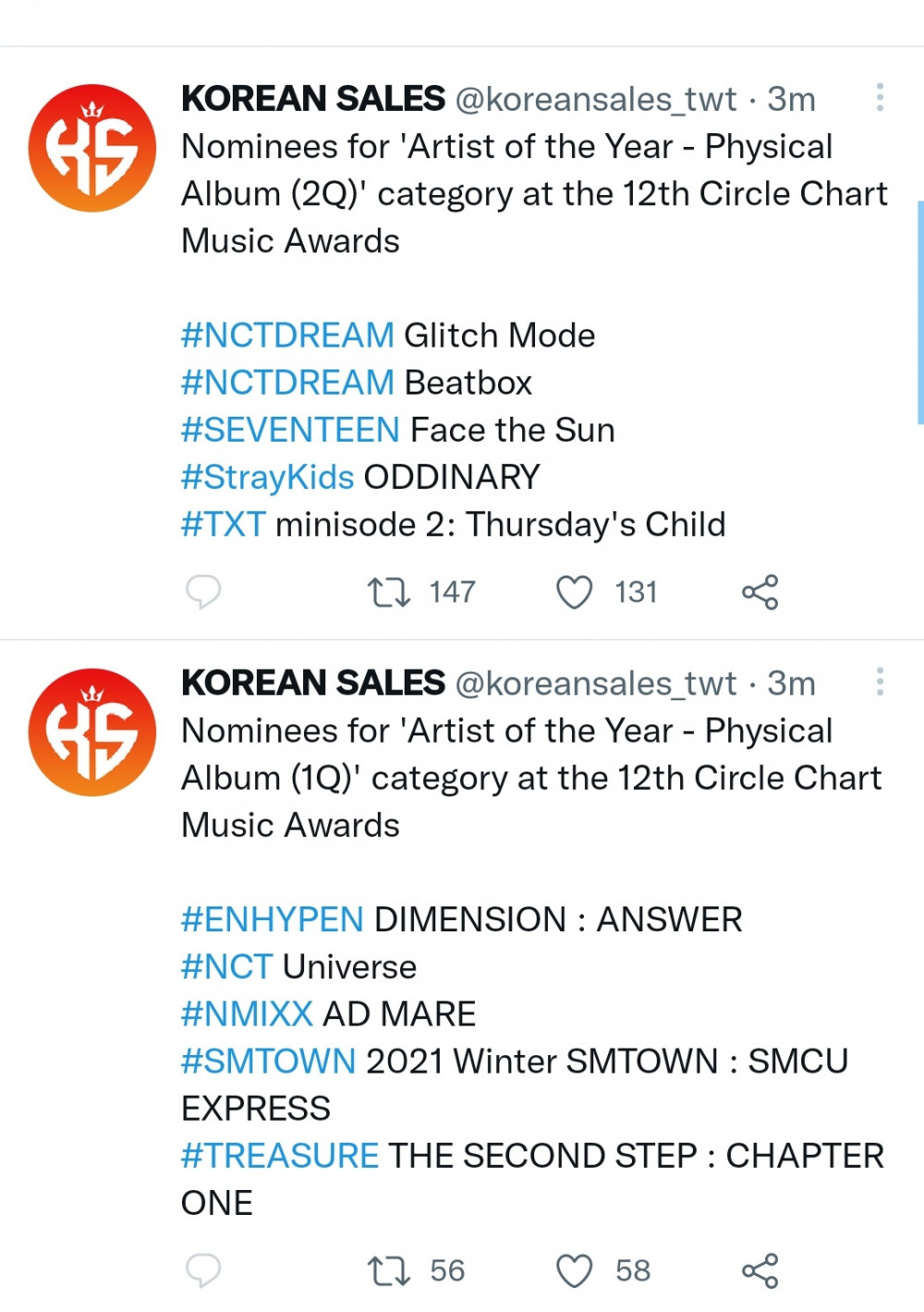Open the #ENHYPEN hashtag

273,919
